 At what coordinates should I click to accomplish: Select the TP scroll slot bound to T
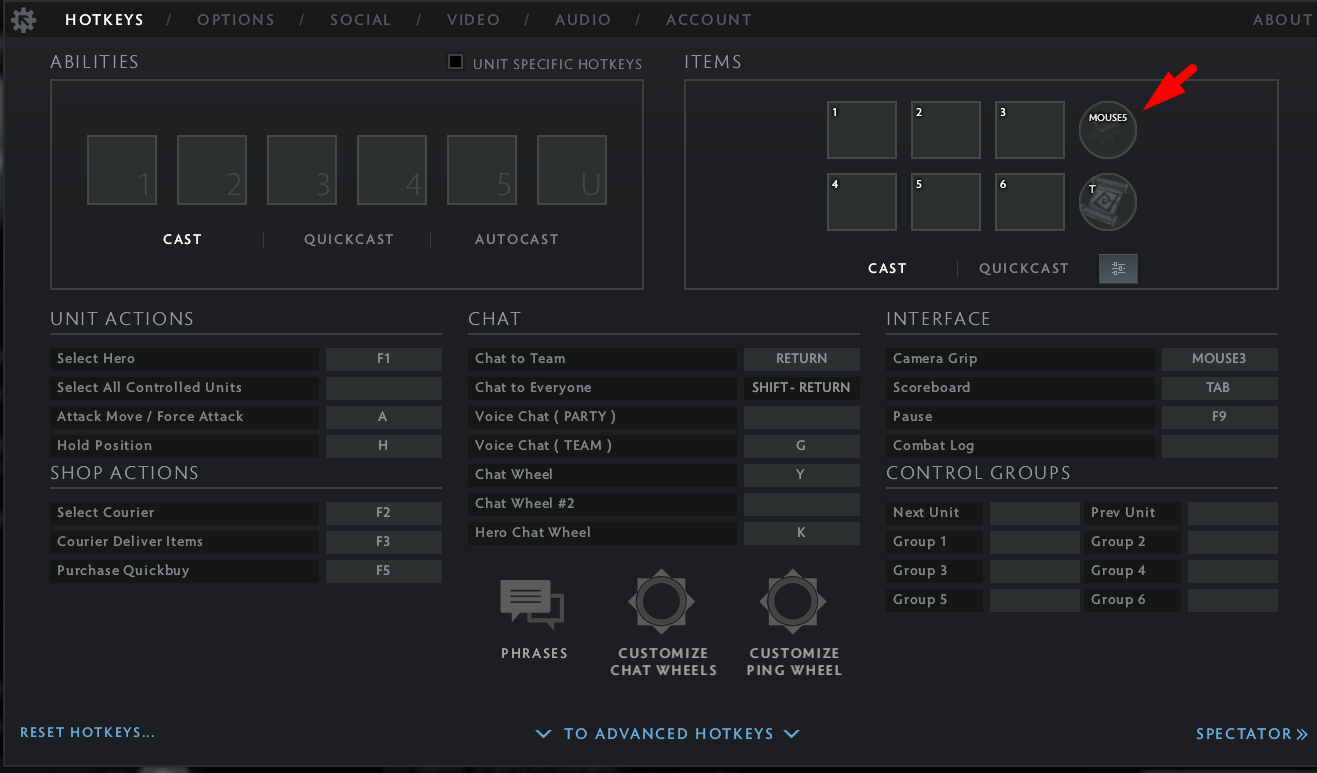click(x=1108, y=202)
